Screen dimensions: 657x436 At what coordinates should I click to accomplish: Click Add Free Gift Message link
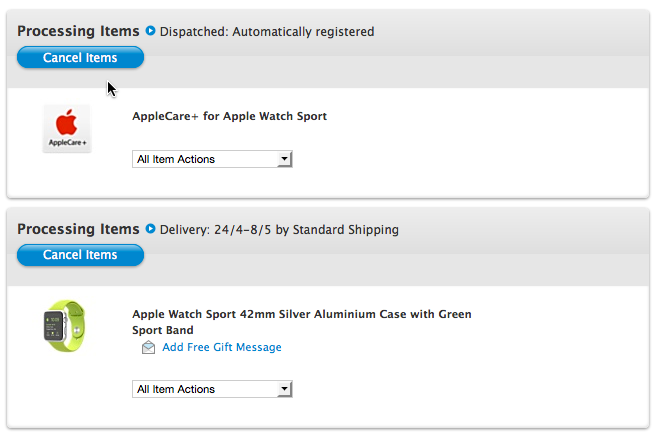pyautogui.click(x=222, y=347)
